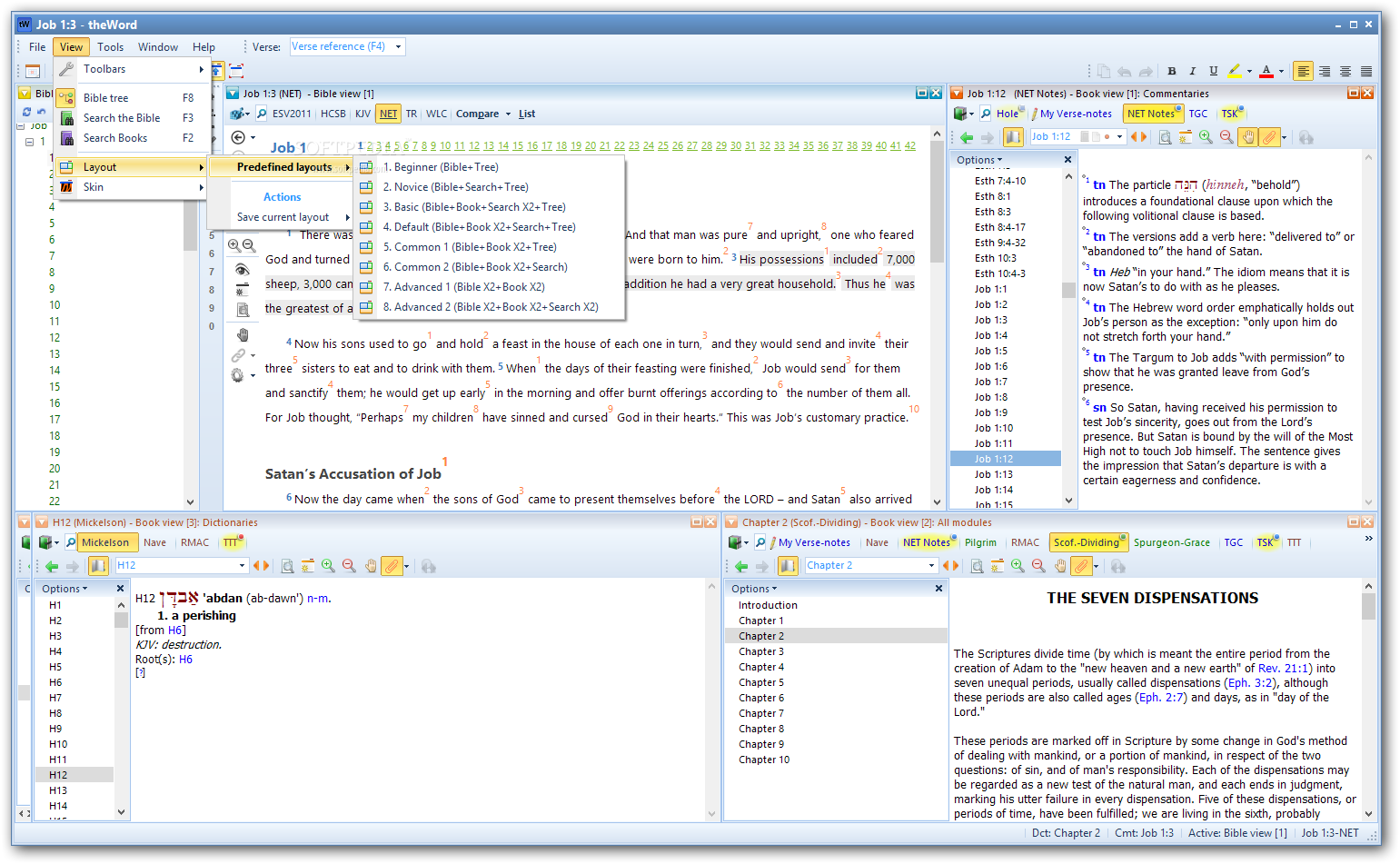Toggle hand pan tool in Commentaries view

click(1249, 137)
